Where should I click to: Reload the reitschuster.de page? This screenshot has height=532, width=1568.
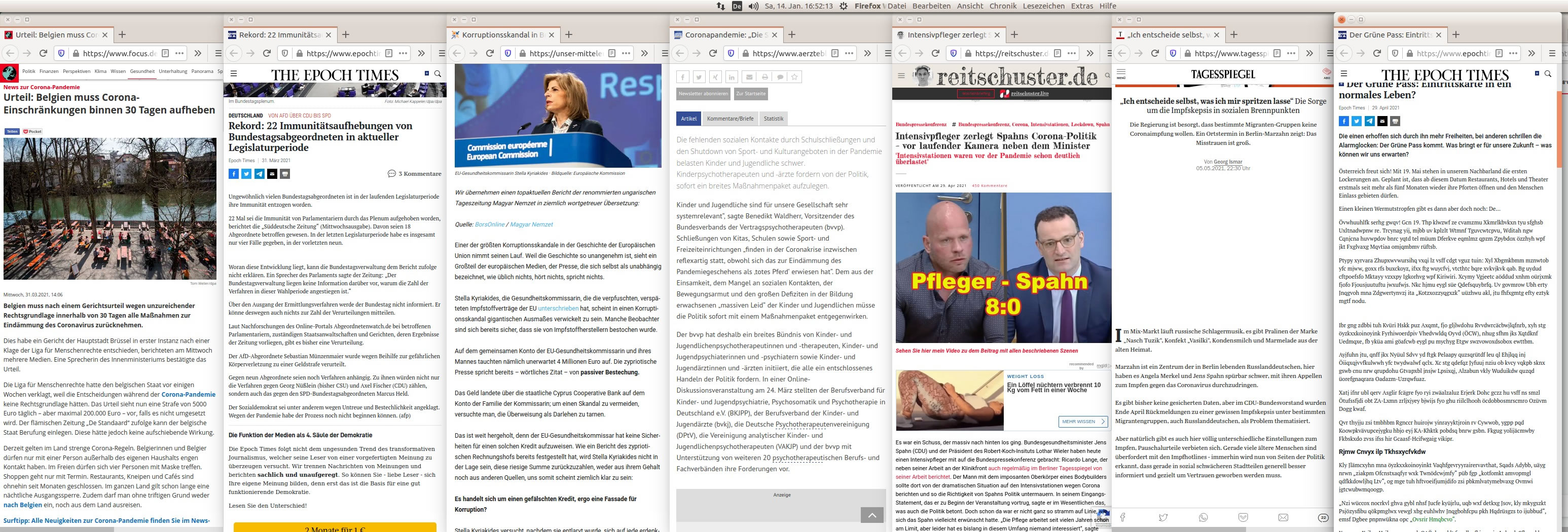pyautogui.click(x=935, y=53)
